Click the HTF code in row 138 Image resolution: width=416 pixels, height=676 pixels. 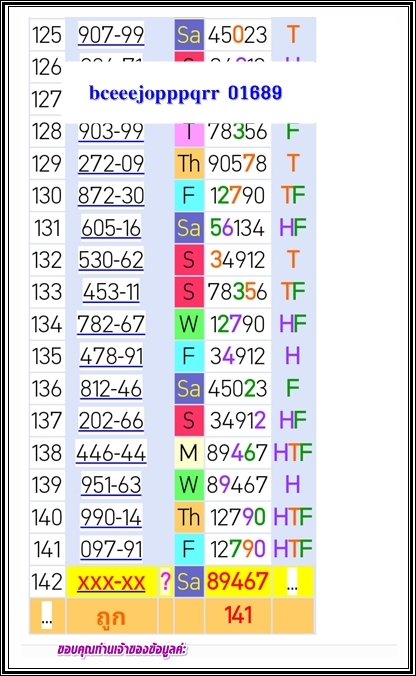click(293, 452)
